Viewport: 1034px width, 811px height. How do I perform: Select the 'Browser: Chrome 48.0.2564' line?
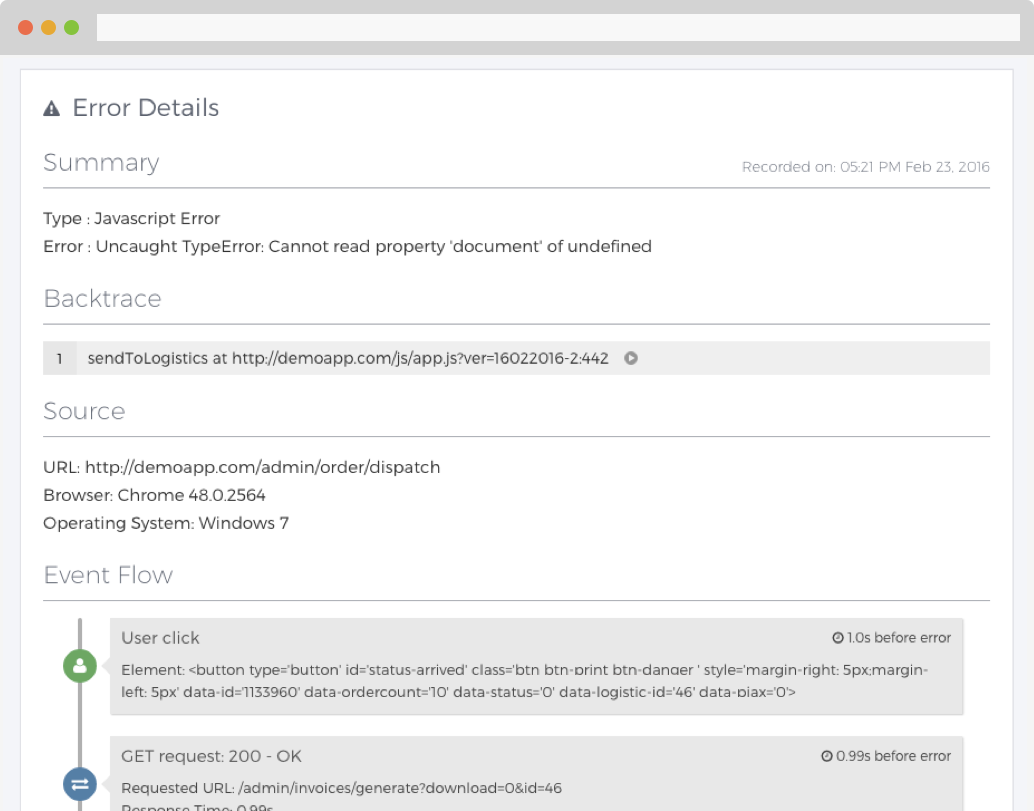click(154, 495)
